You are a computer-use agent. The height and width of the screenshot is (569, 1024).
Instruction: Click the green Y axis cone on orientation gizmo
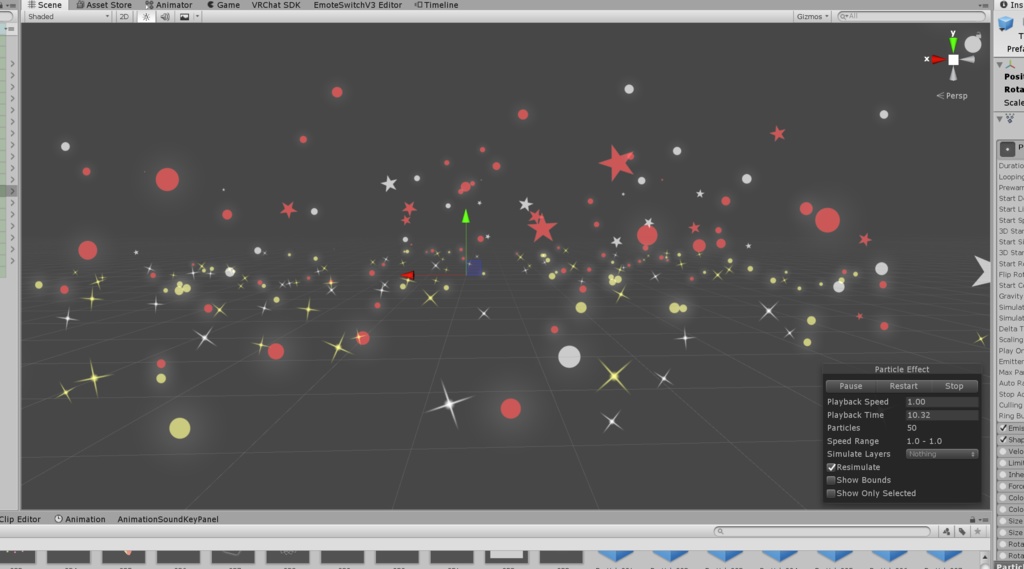pos(953,44)
